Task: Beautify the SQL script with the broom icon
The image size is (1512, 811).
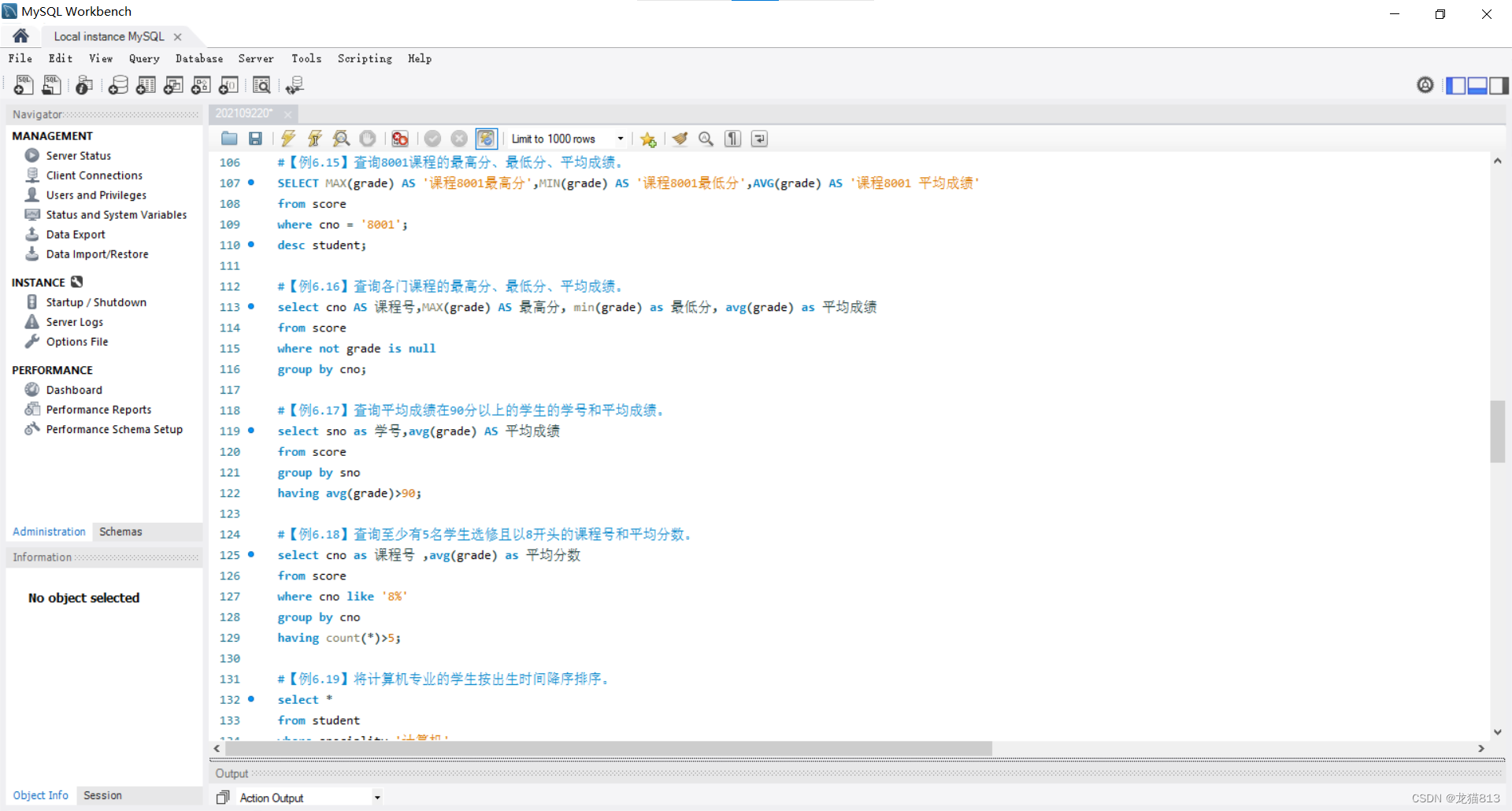Action: [x=680, y=139]
